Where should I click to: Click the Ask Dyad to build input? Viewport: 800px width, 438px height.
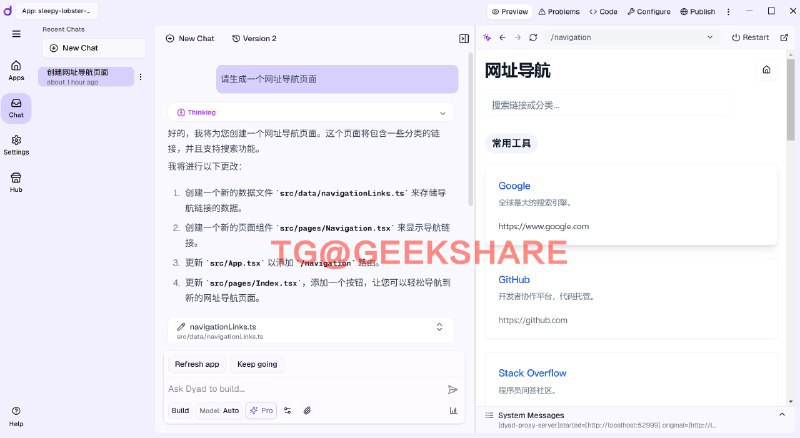click(x=300, y=389)
